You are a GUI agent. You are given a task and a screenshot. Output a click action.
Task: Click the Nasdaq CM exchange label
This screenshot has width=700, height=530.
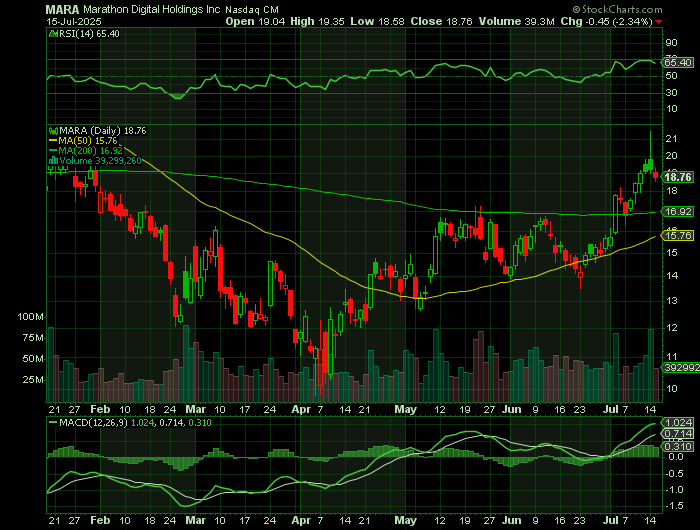[x=252, y=9]
